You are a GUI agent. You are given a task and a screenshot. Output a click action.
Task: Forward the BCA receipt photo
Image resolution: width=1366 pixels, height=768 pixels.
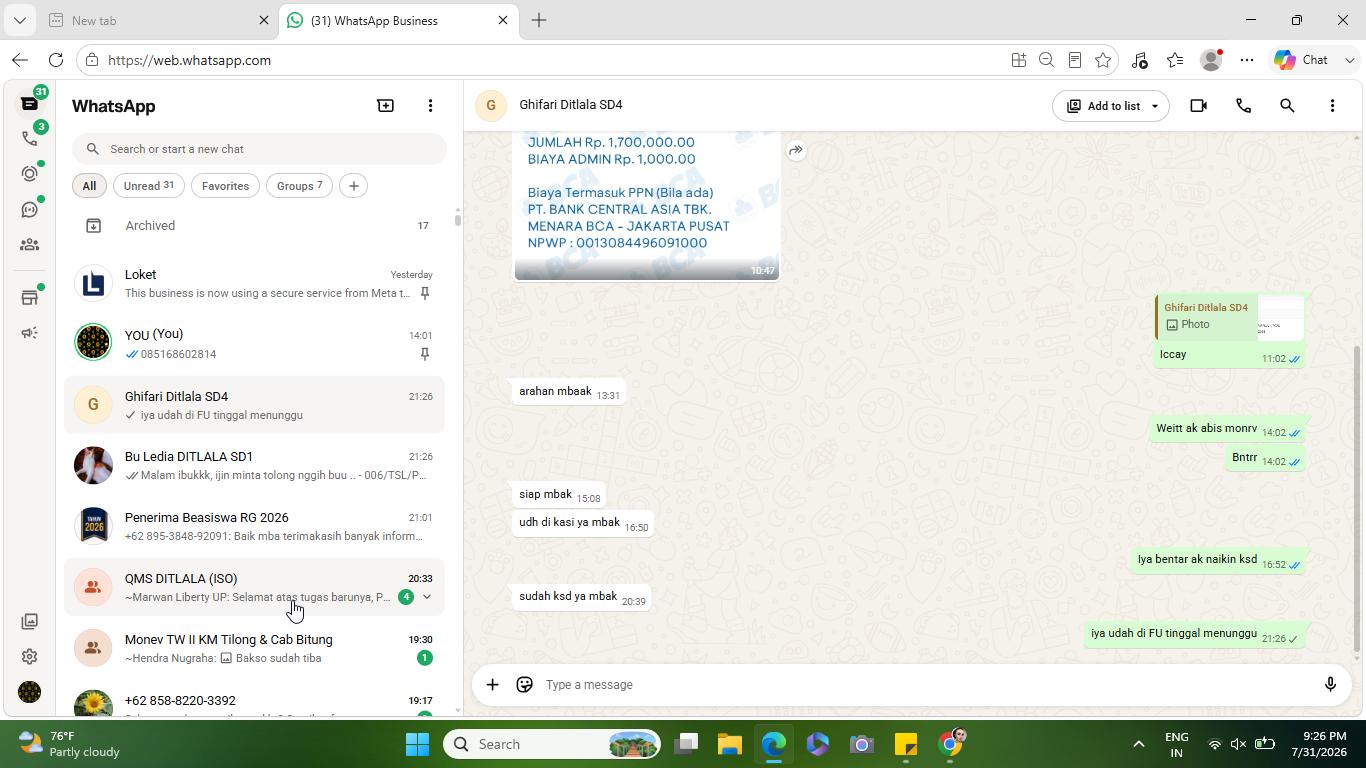(x=795, y=150)
